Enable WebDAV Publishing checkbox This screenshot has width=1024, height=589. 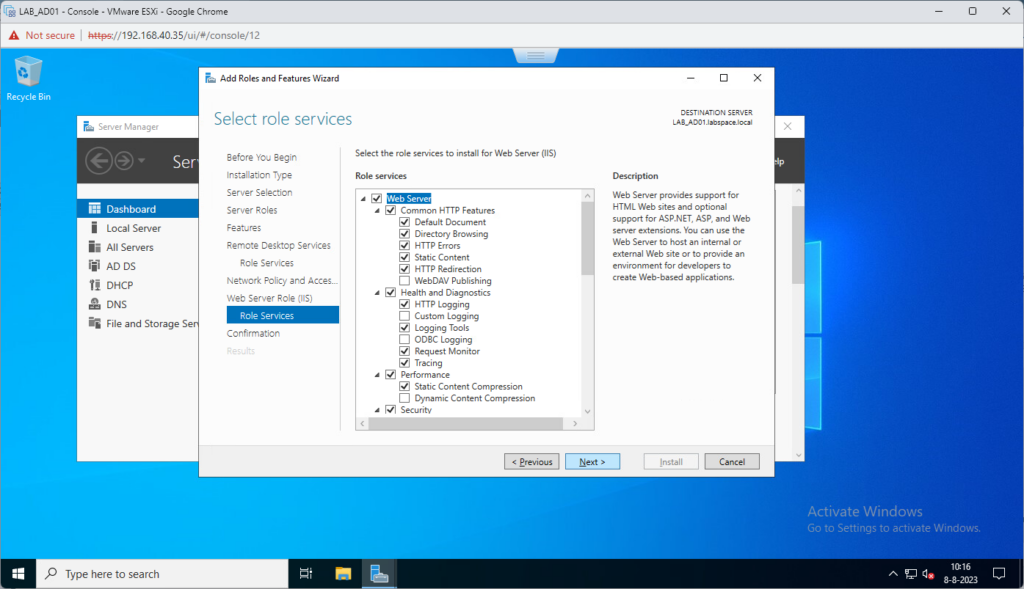tap(404, 280)
